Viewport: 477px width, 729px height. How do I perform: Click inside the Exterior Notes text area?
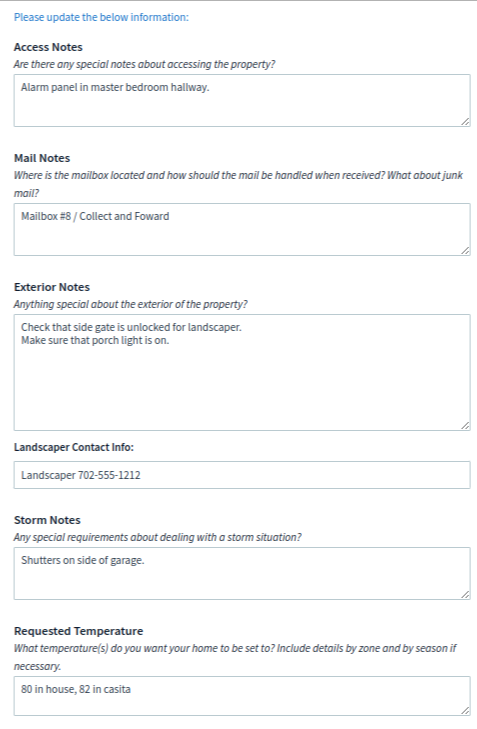click(x=242, y=372)
